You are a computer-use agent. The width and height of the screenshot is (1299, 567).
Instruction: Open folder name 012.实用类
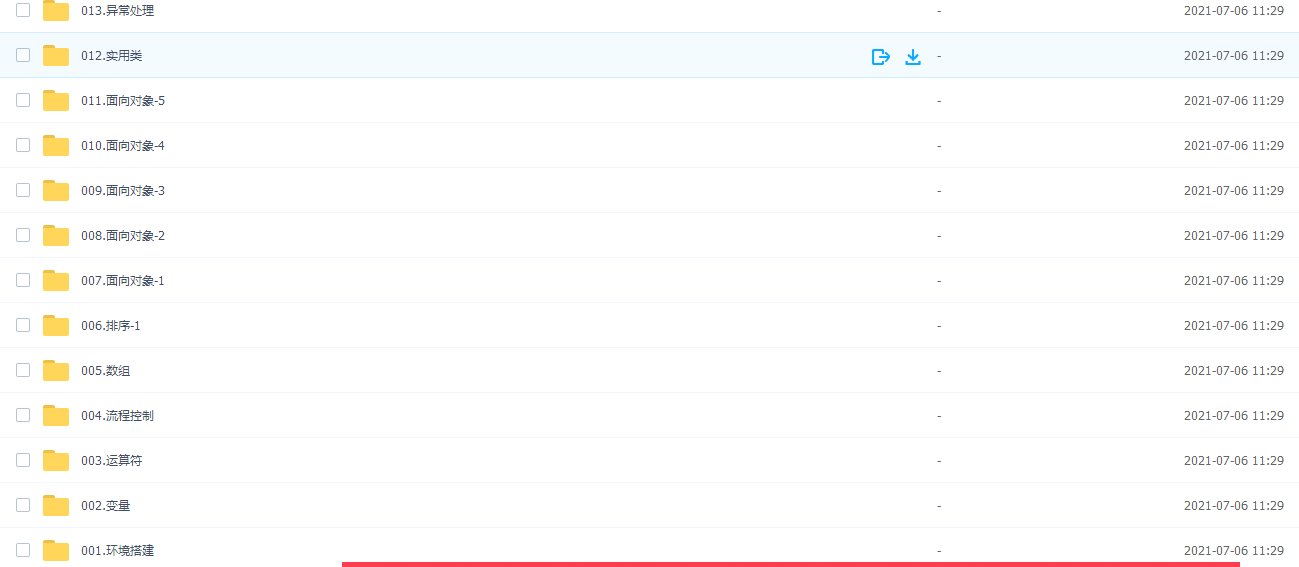[112, 56]
